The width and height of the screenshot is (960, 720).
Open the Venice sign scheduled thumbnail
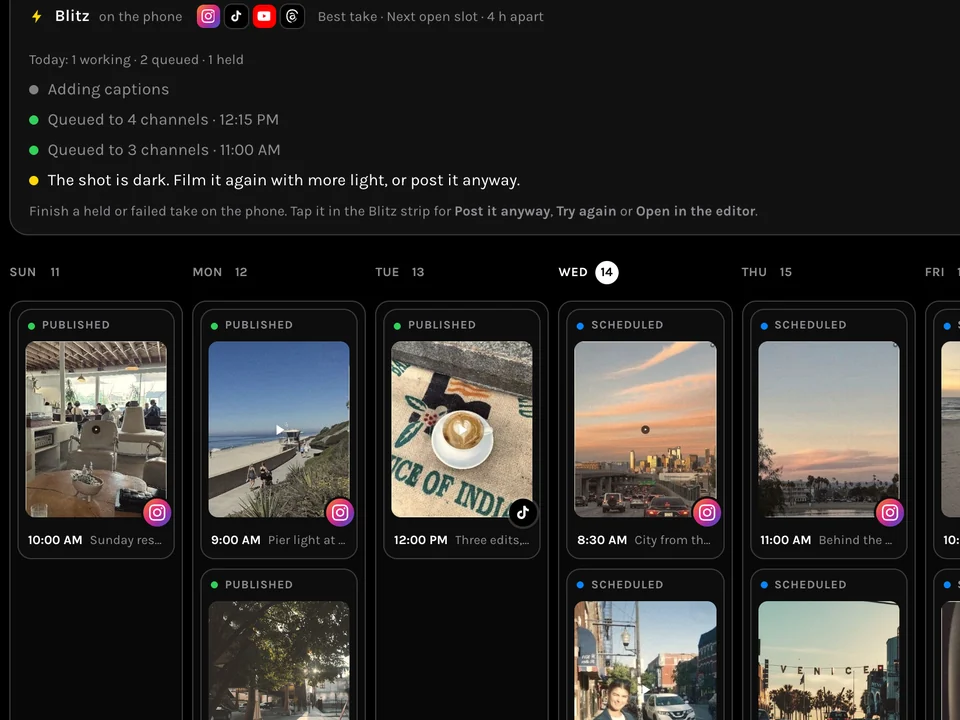tap(828, 661)
